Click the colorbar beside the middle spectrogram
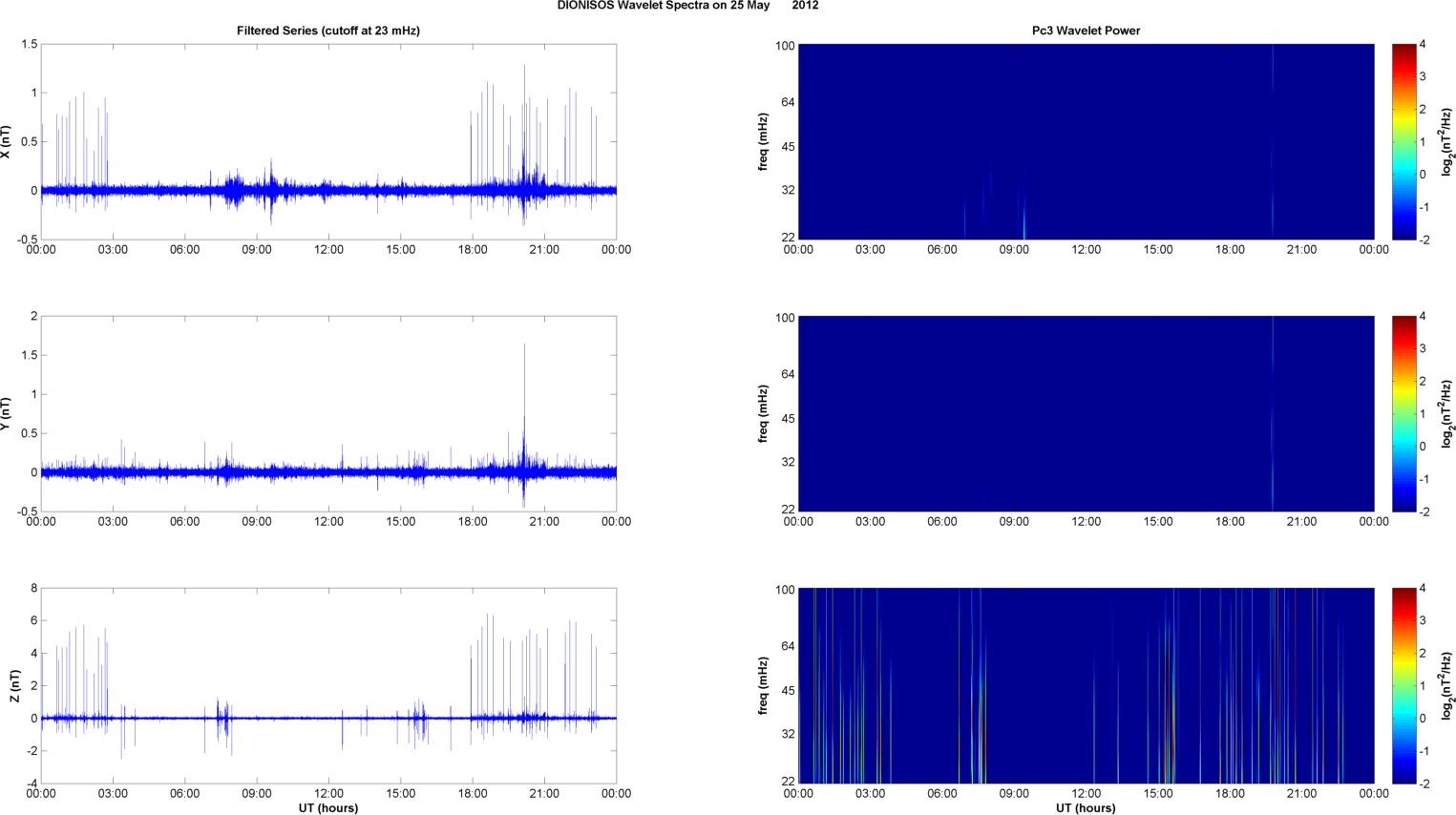1456x815 pixels. click(x=1403, y=414)
